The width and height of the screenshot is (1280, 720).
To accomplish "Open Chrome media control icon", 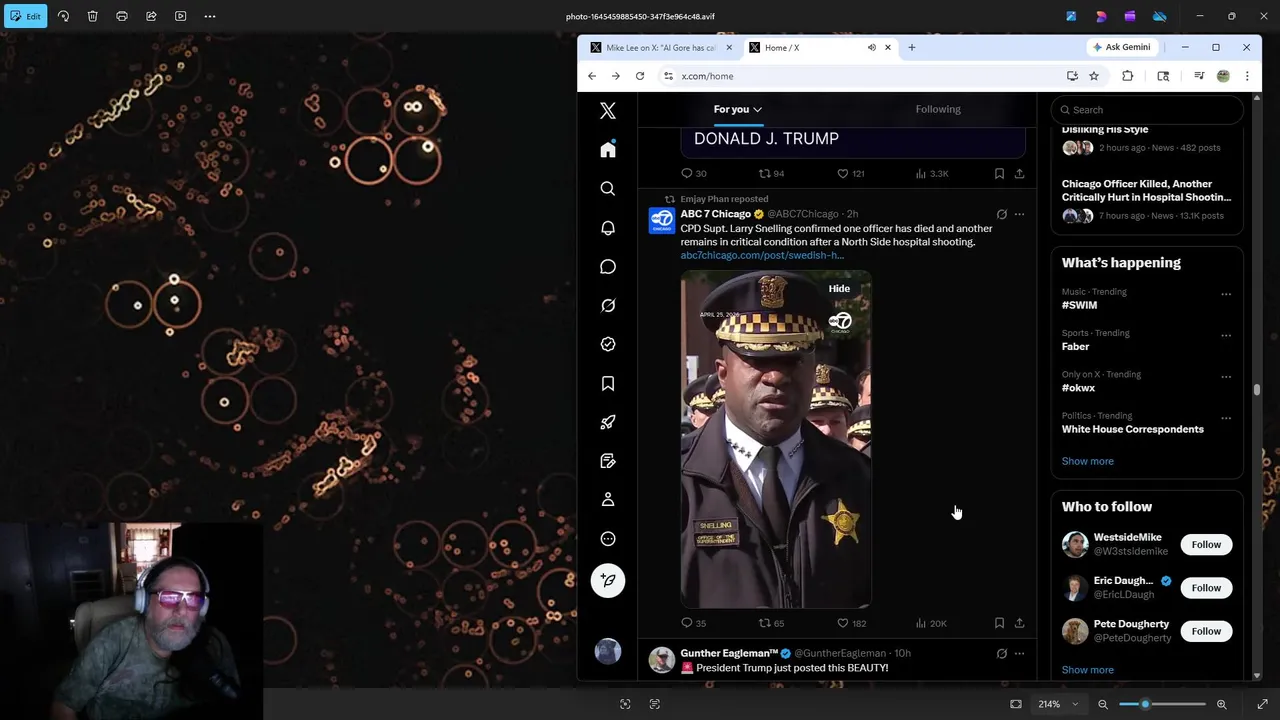I will click(1199, 76).
